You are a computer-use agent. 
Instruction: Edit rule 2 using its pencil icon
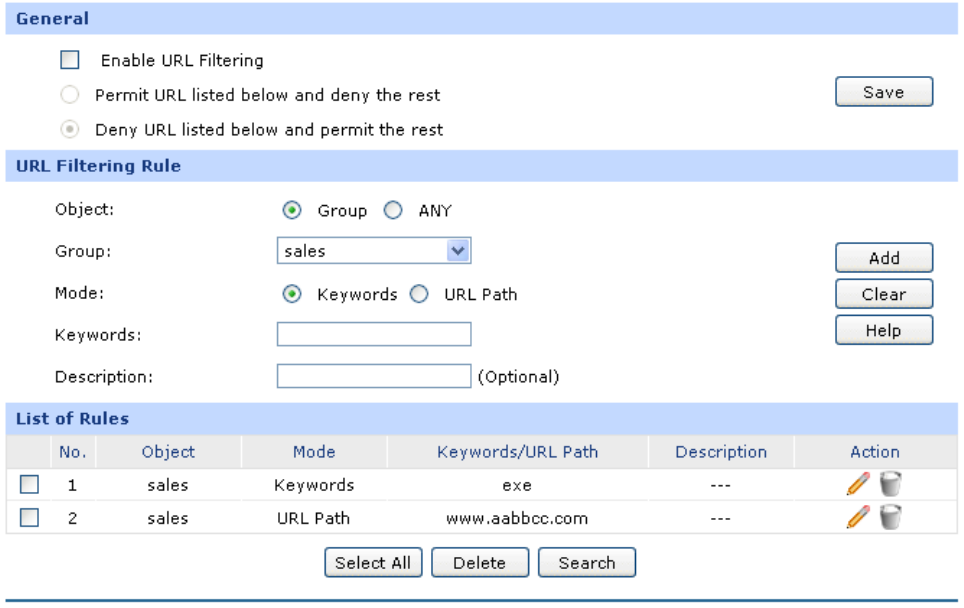(x=857, y=518)
